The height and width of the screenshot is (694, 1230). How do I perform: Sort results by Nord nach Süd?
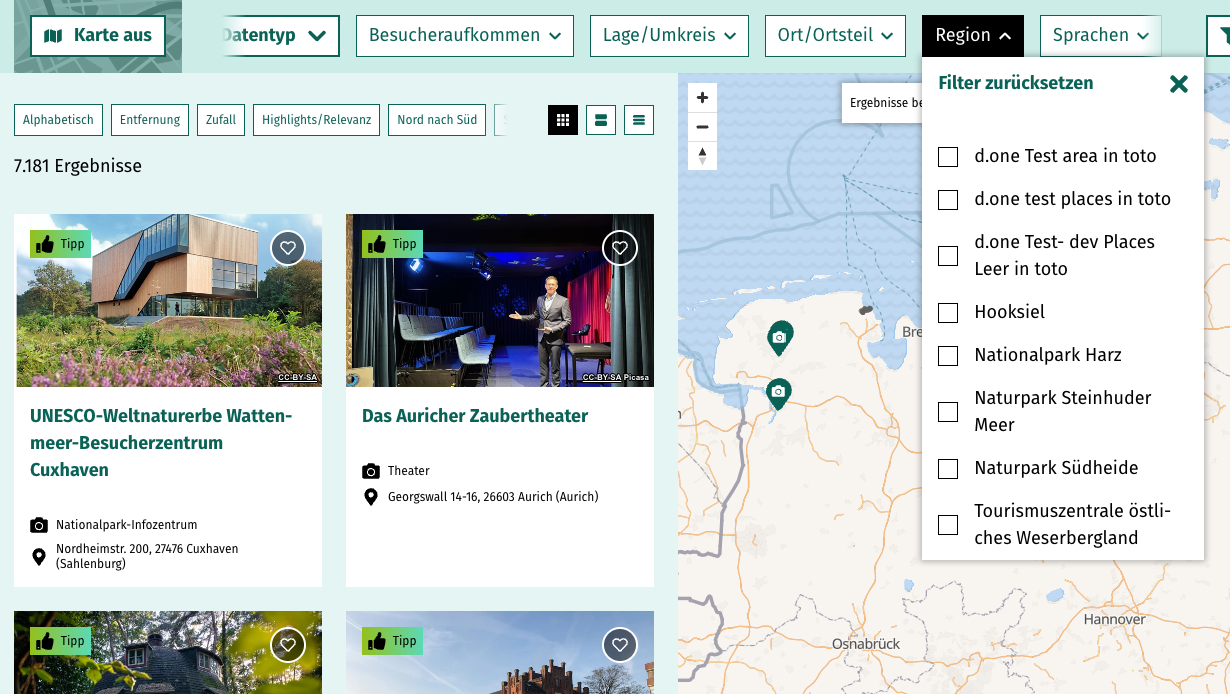pyautogui.click(x=437, y=120)
